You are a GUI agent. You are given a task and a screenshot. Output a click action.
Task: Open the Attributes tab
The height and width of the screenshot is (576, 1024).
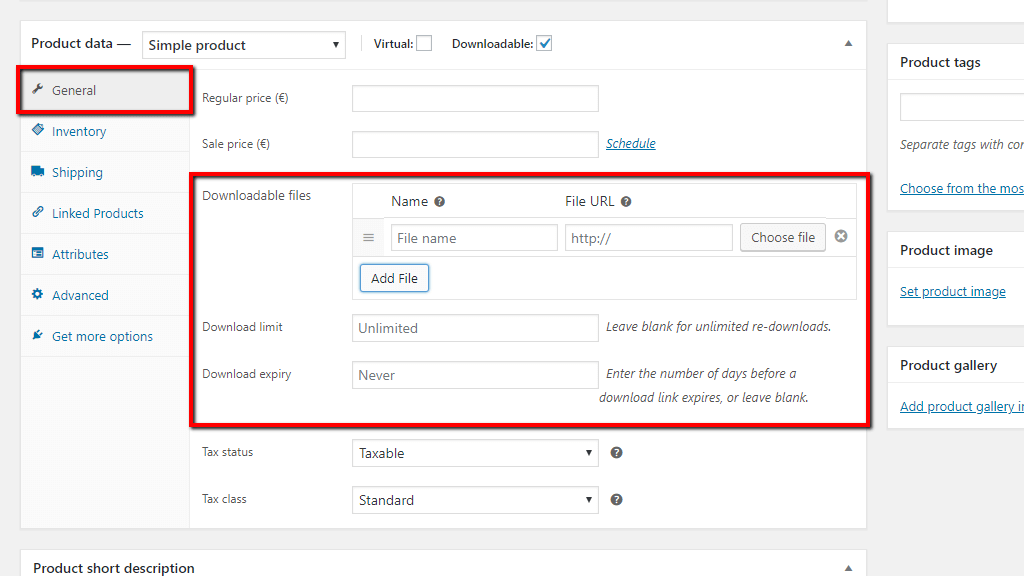pyautogui.click(x=105, y=255)
